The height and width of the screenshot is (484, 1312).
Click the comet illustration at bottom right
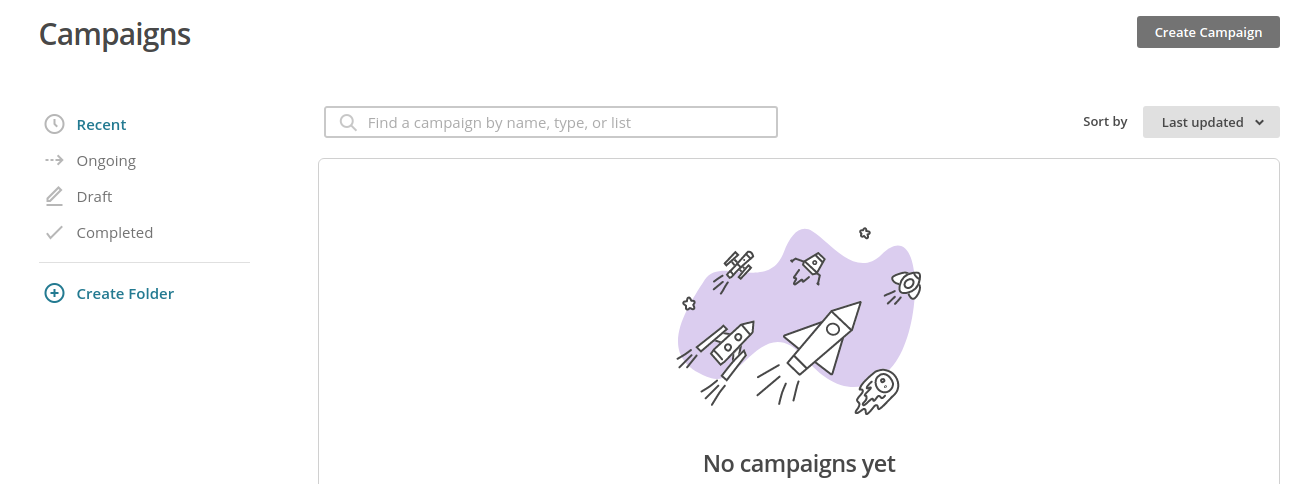pos(877,391)
